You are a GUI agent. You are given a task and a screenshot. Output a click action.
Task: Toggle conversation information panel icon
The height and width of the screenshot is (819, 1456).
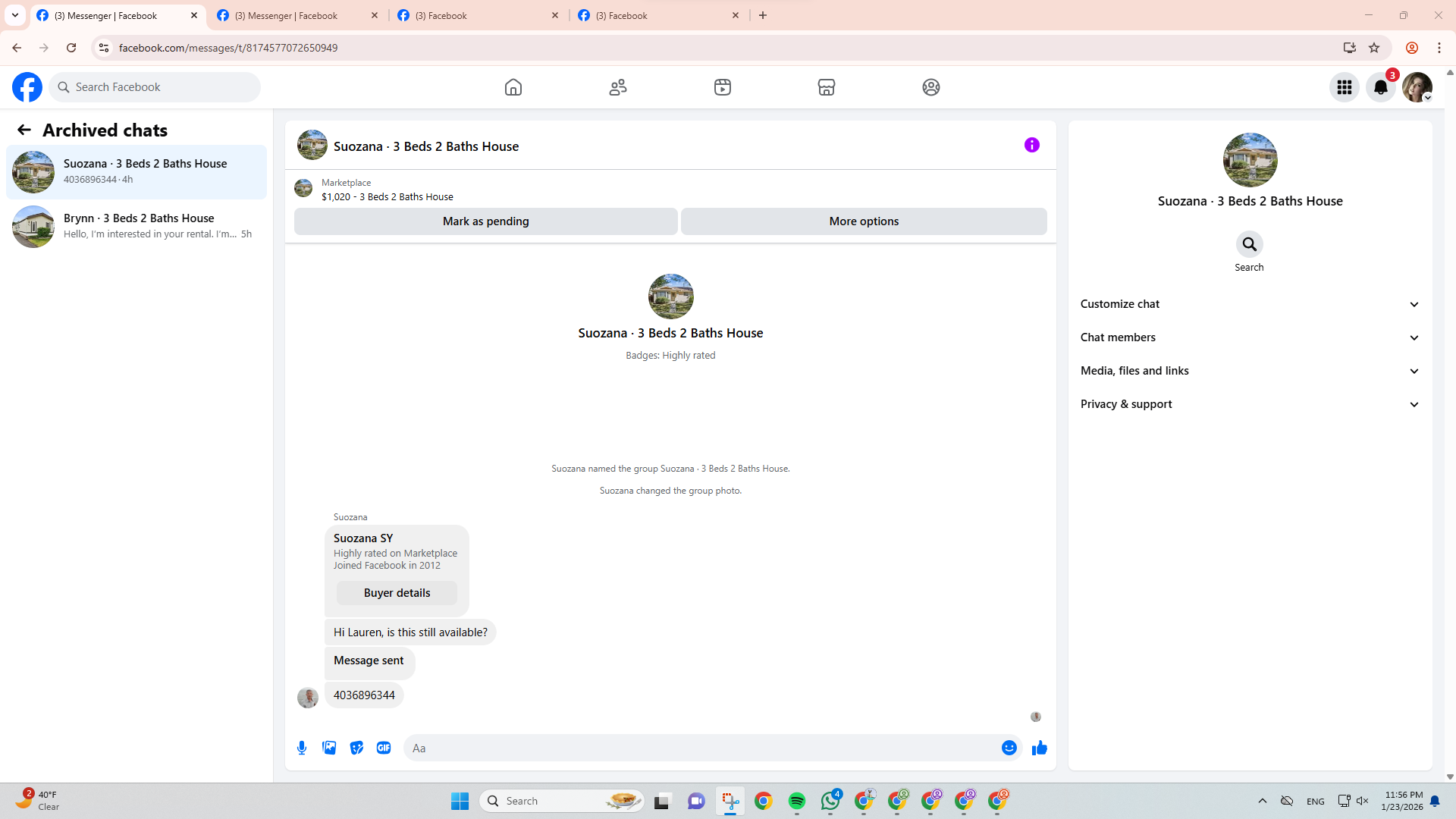click(1031, 145)
